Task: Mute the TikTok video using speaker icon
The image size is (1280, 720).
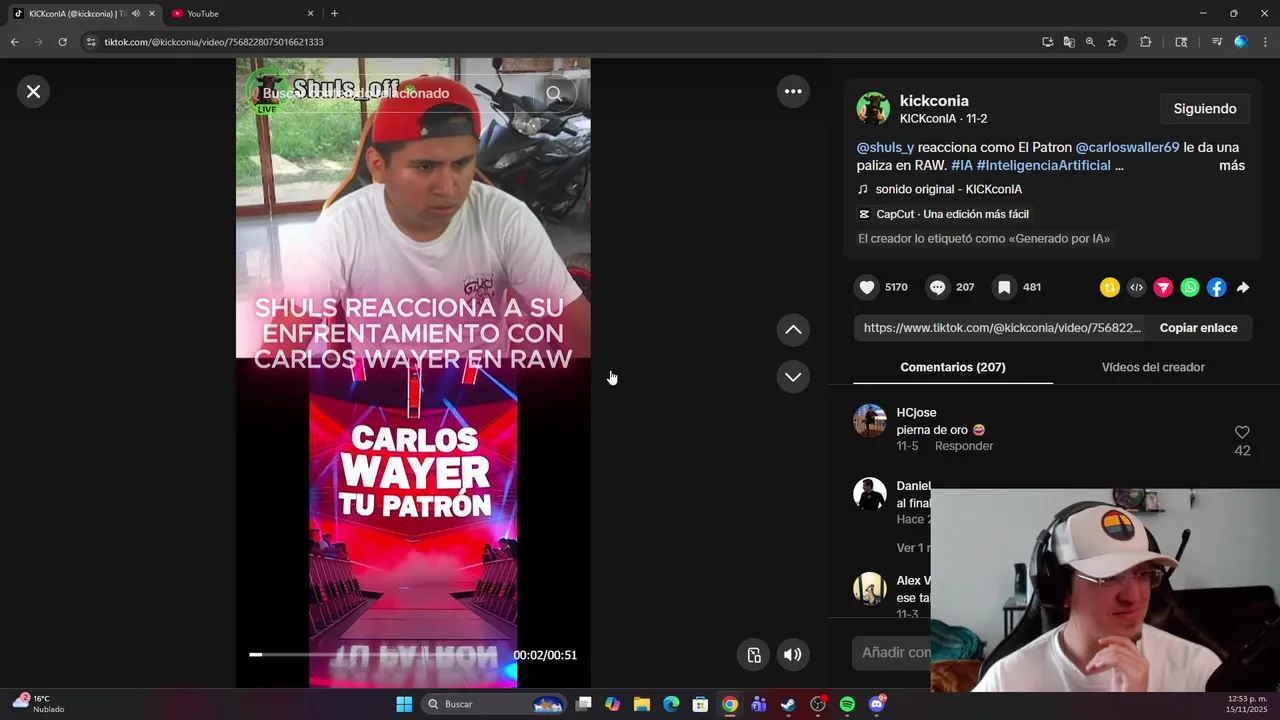Action: click(792, 655)
